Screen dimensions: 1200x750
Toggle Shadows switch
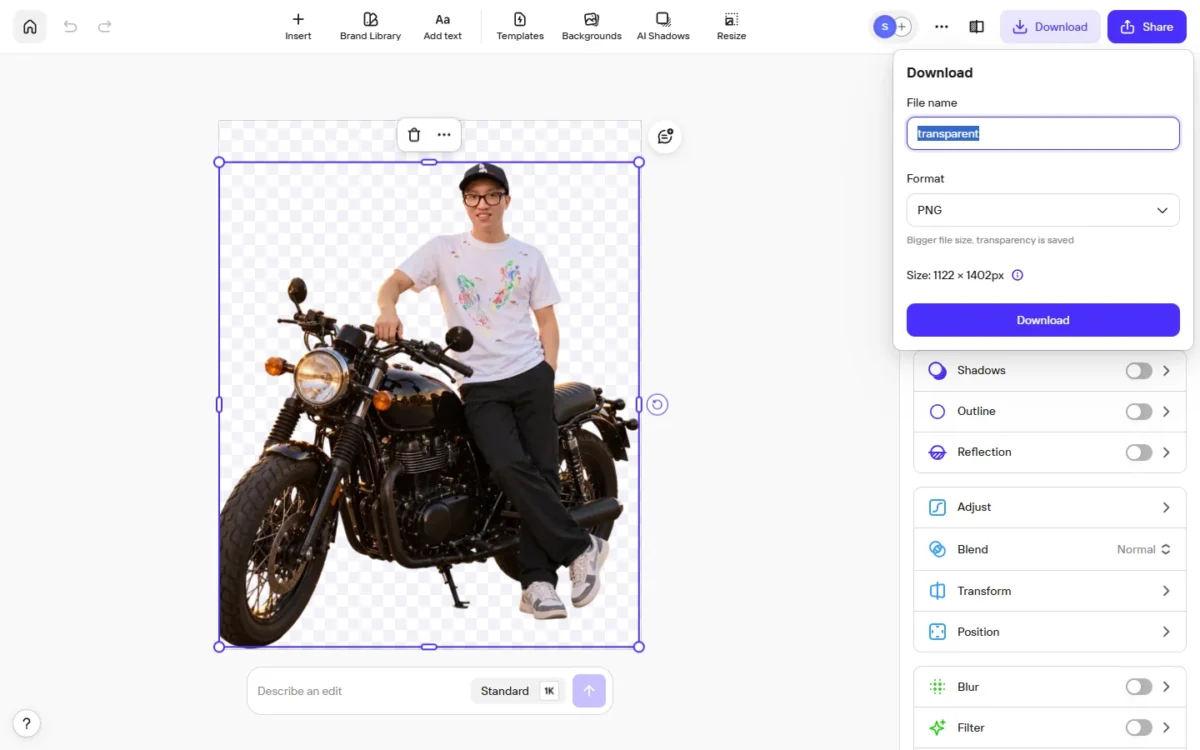tap(1138, 371)
